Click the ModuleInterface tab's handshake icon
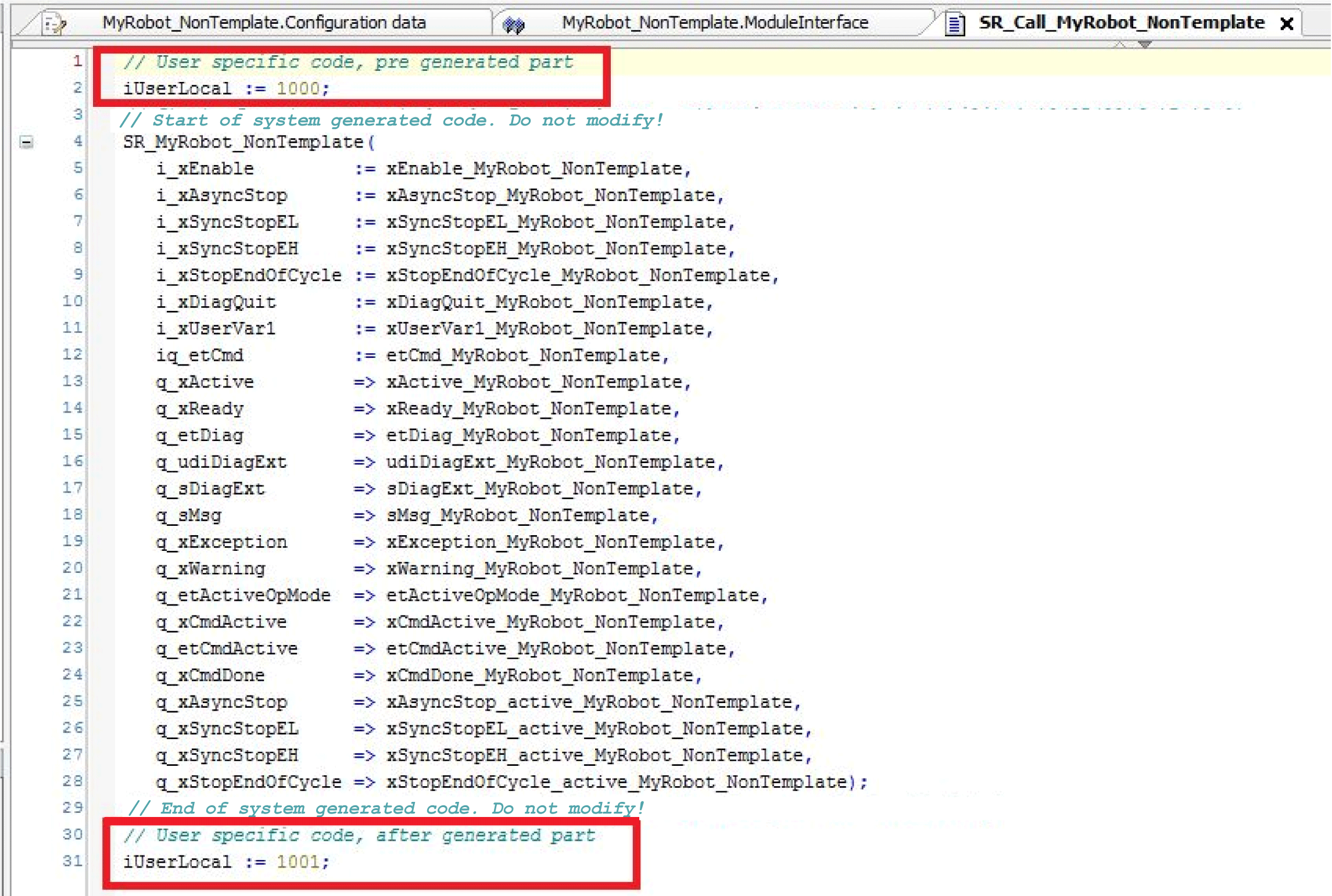1332x896 pixels. click(x=513, y=24)
